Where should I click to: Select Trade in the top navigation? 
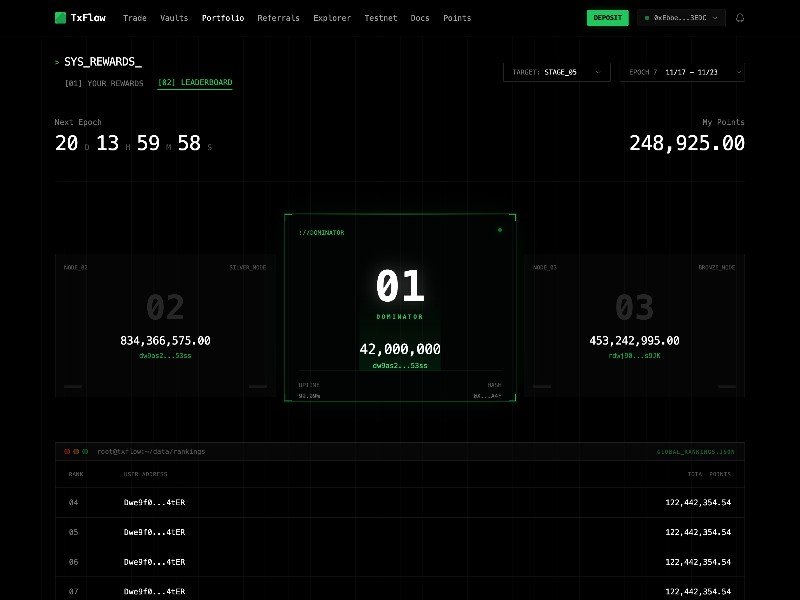tap(135, 17)
